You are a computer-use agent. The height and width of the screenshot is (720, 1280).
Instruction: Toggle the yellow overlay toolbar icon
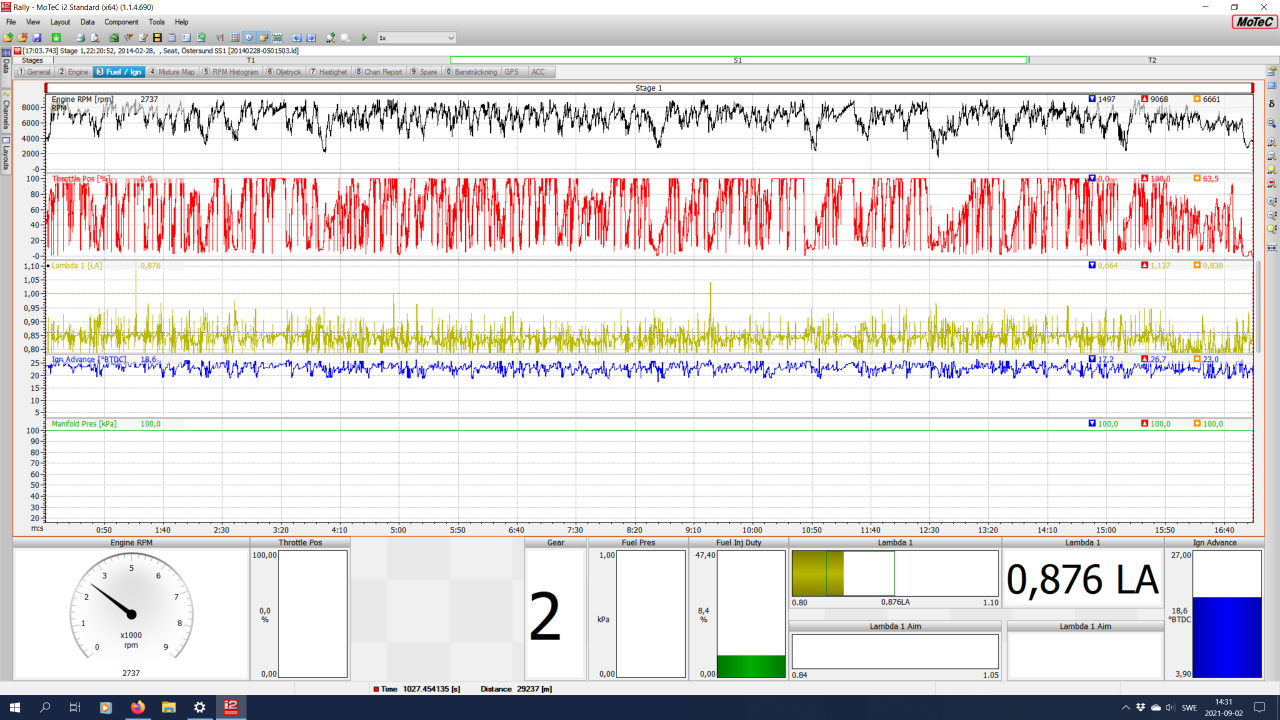pyautogui.click(x=263, y=38)
